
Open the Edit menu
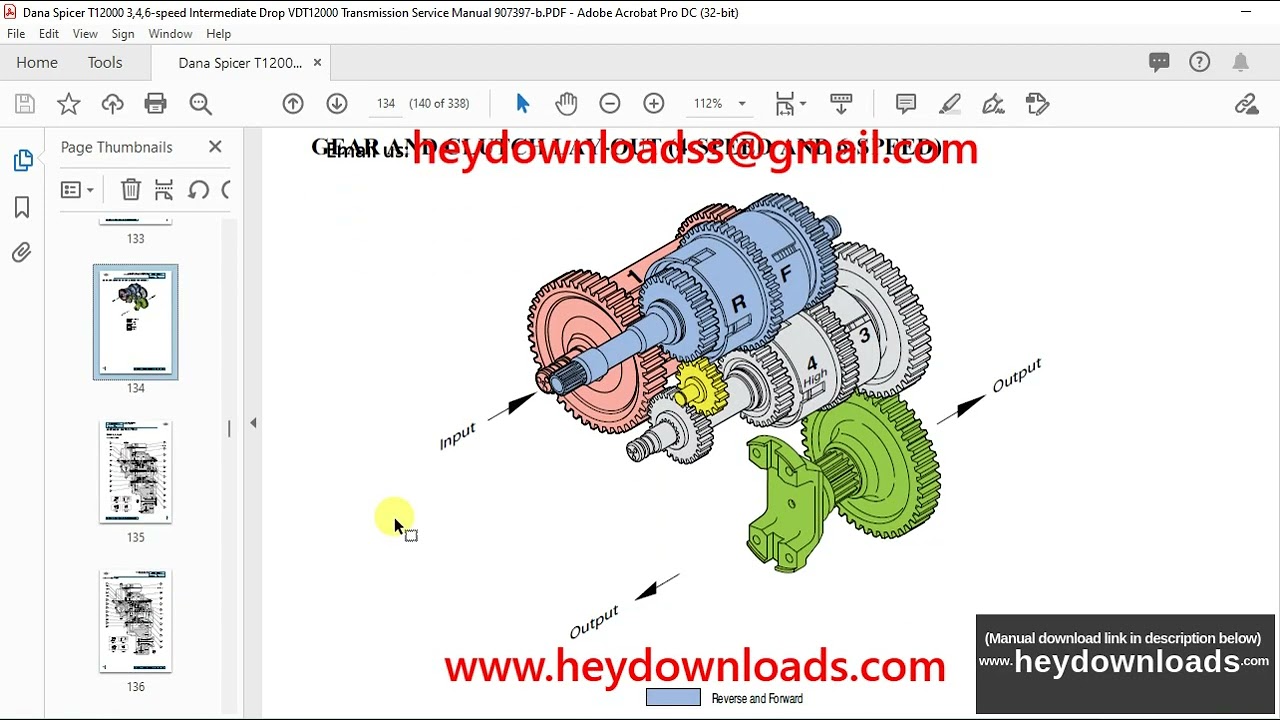coord(49,33)
